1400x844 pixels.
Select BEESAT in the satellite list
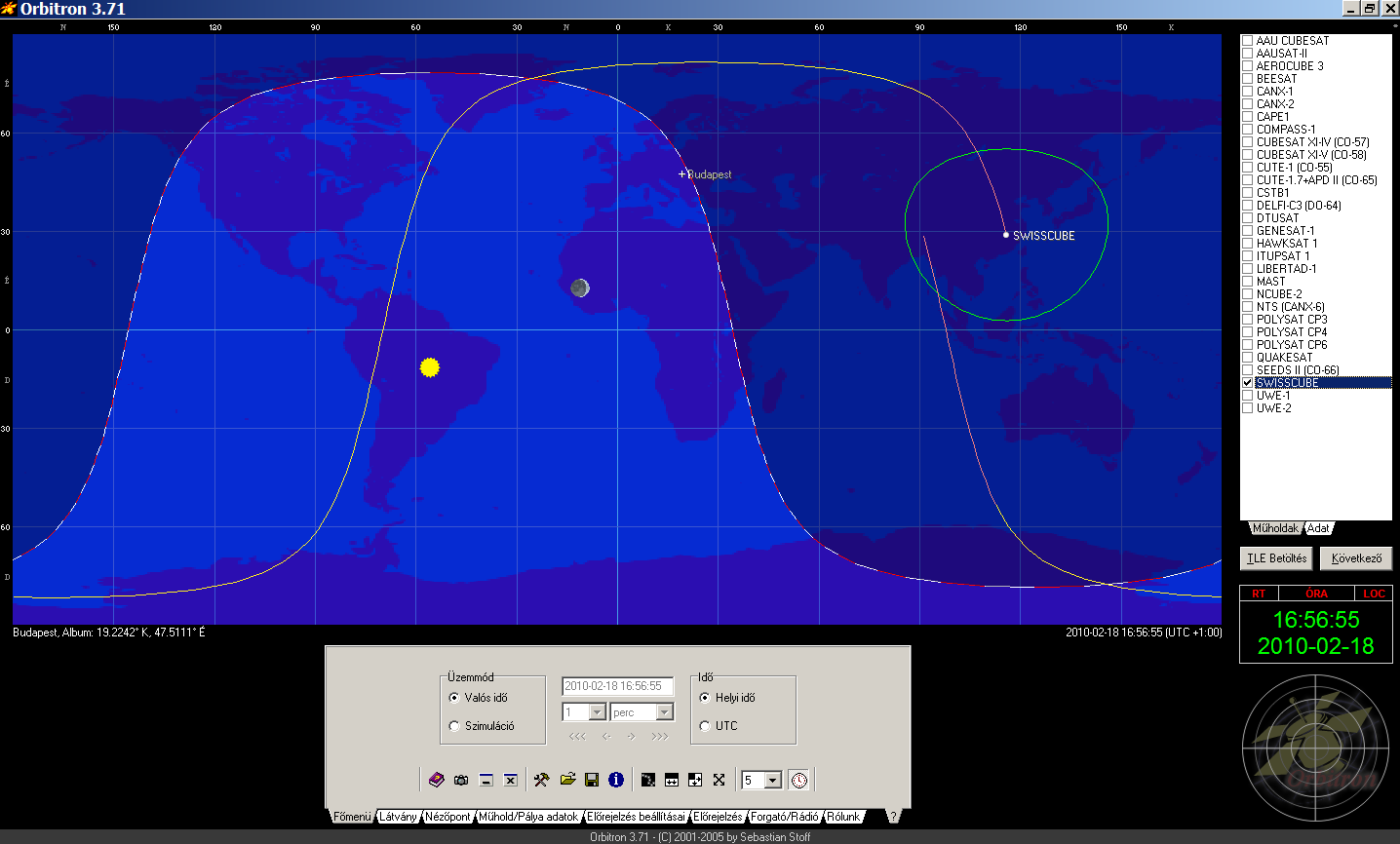tap(1276, 79)
